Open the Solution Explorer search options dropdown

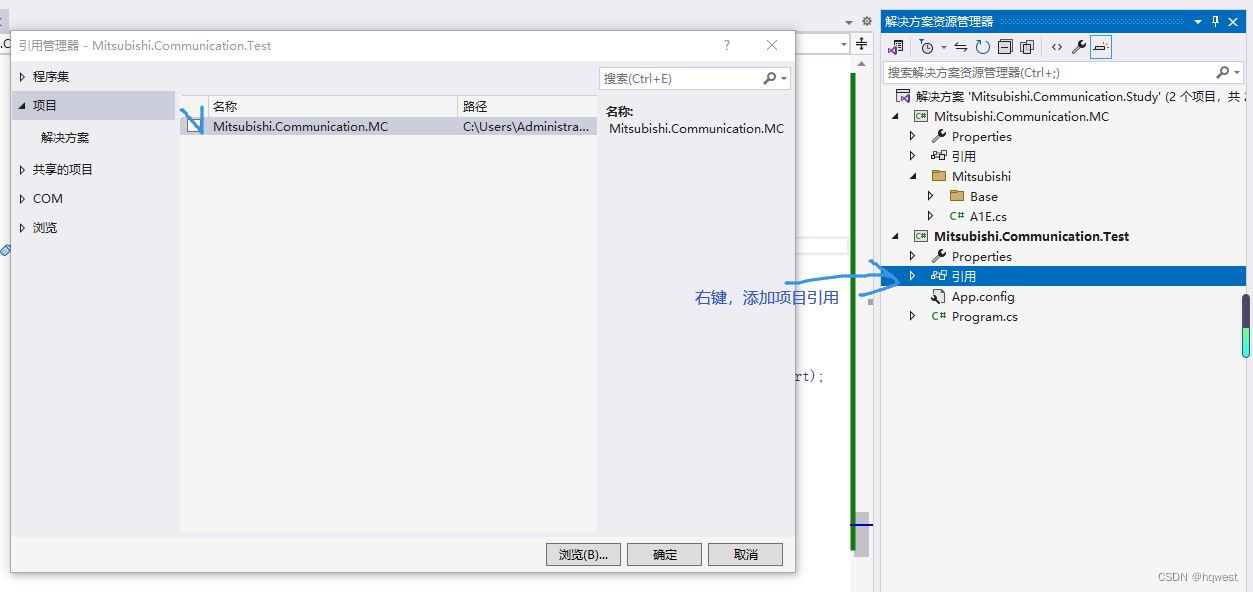[1236, 72]
